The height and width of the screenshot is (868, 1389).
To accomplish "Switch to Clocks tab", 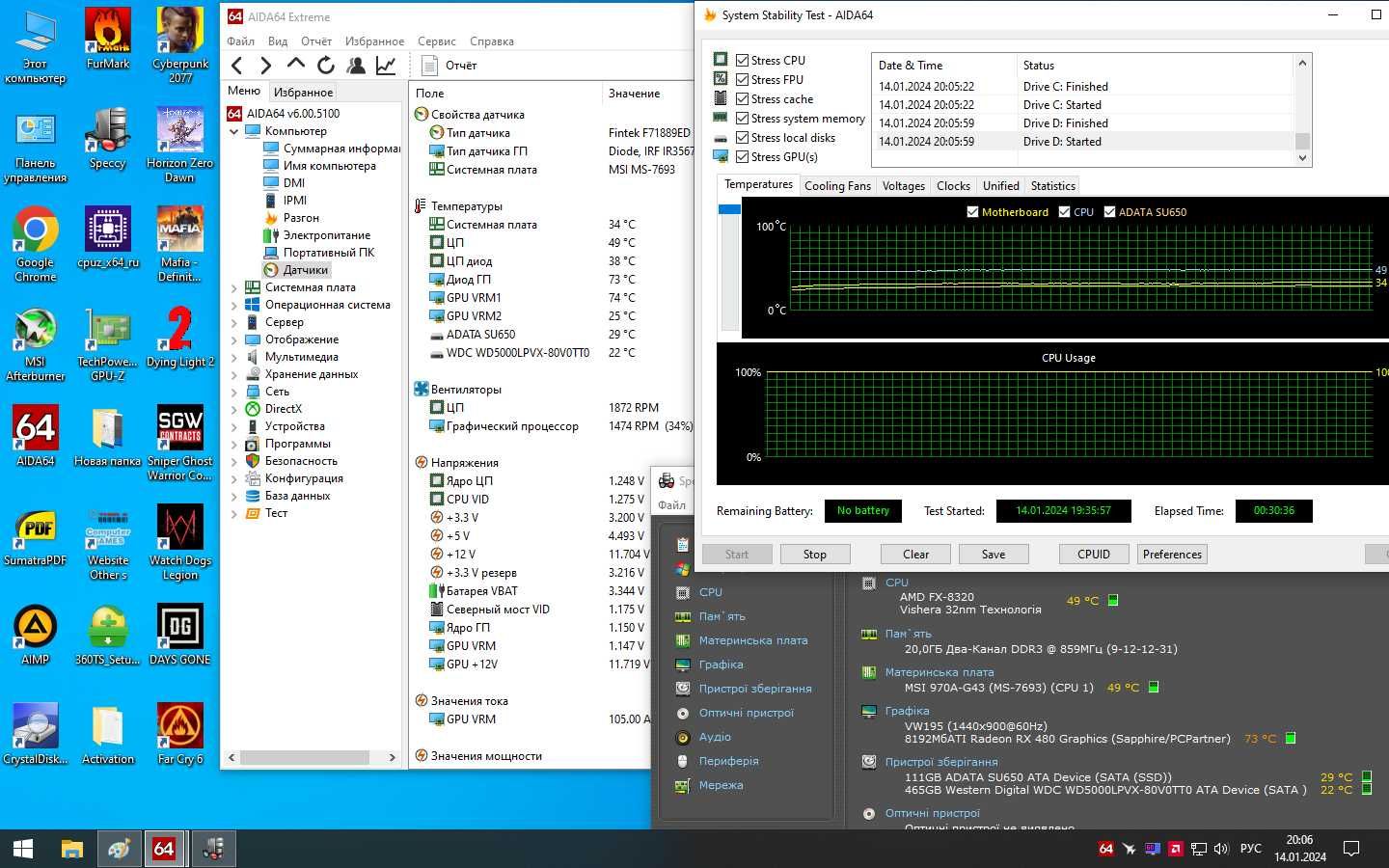I will click(953, 185).
